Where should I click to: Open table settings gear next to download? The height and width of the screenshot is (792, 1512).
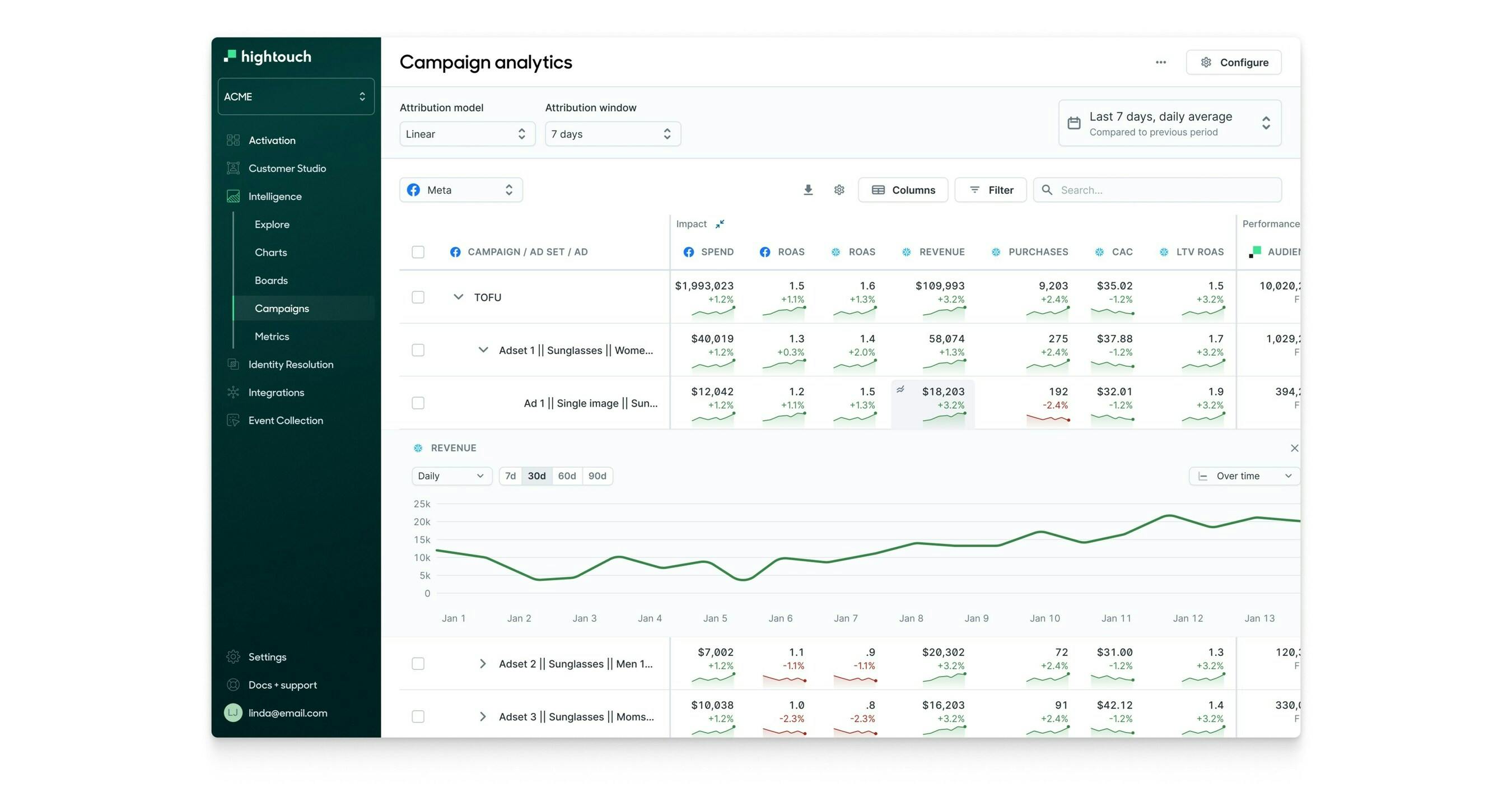[x=839, y=190]
